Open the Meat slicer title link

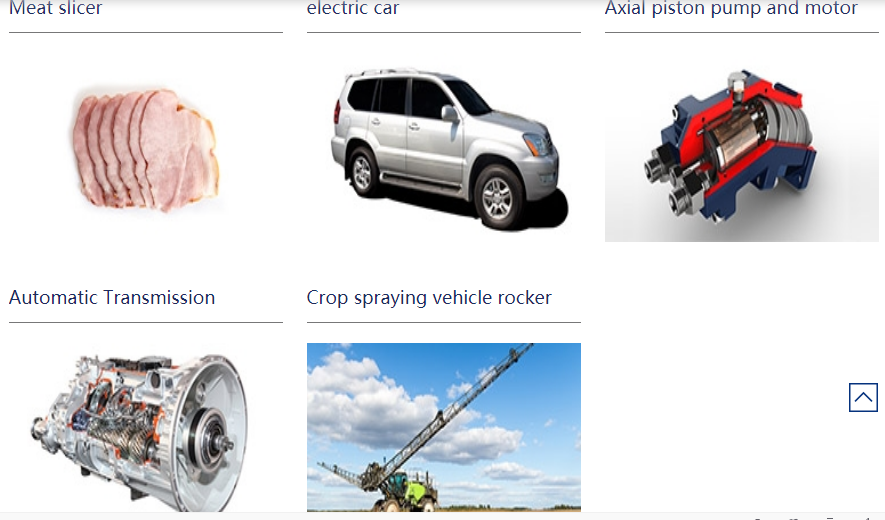point(55,8)
